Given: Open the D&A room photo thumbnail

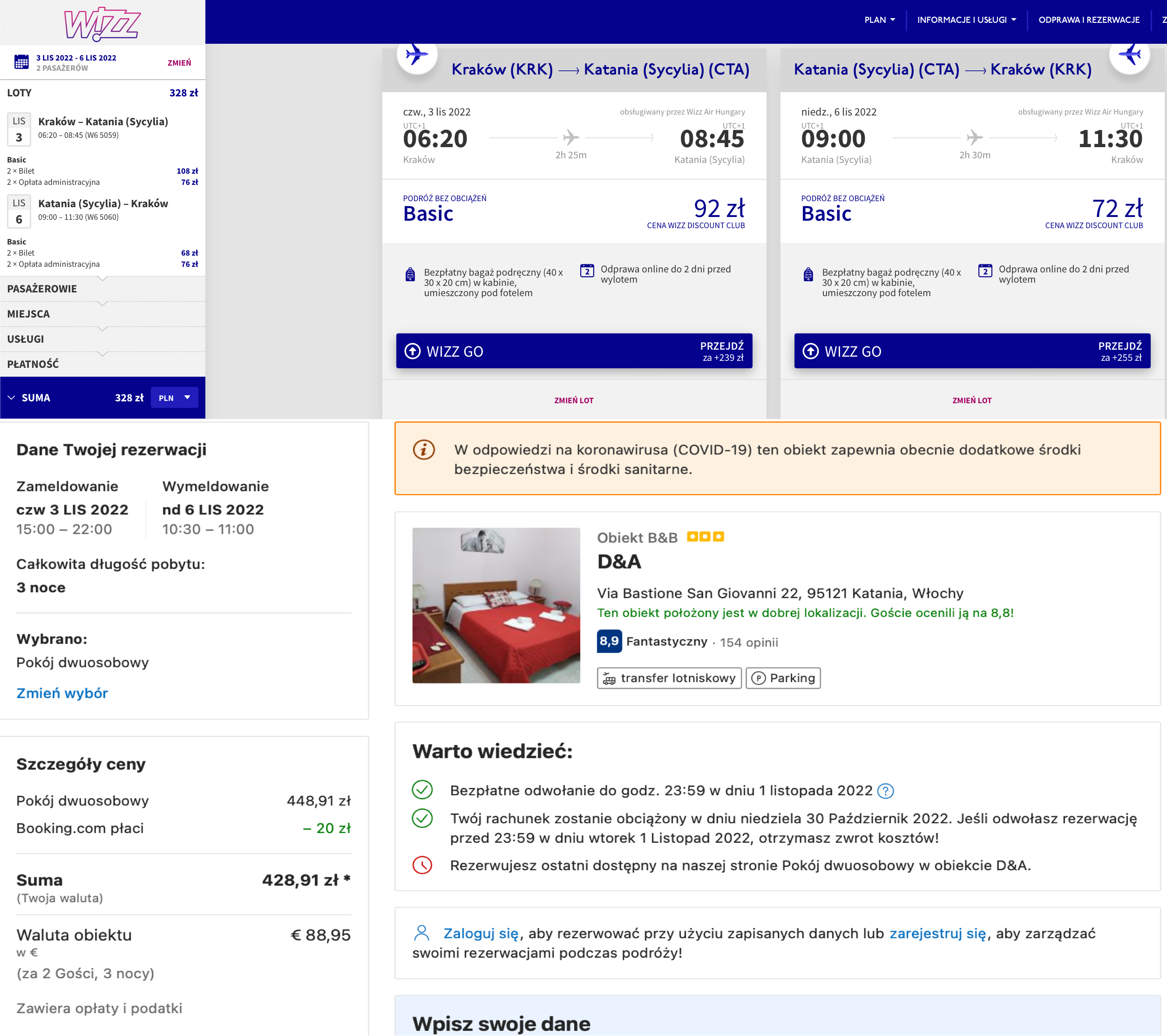Looking at the screenshot, I should [496, 605].
